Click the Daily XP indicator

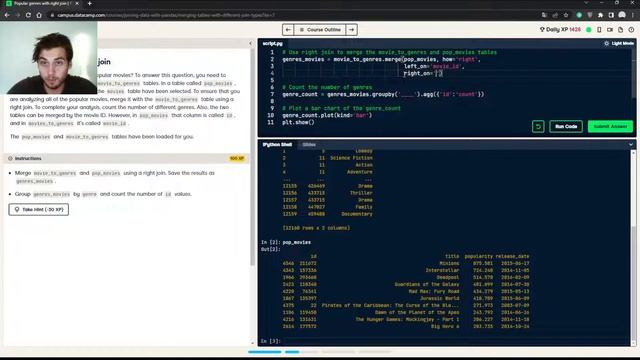coord(560,30)
